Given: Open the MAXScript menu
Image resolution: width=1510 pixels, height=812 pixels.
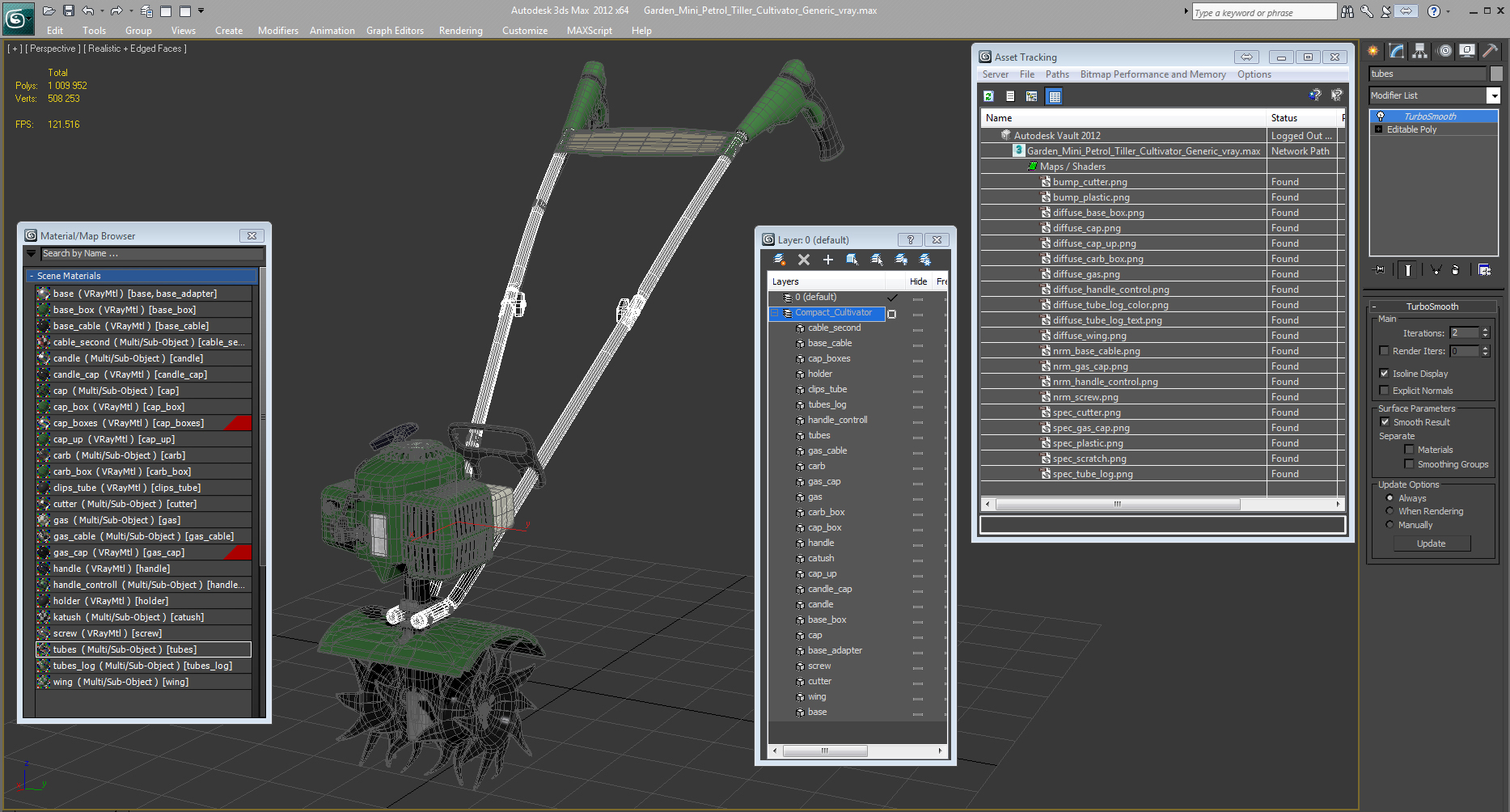Looking at the screenshot, I should pos(589,31).
